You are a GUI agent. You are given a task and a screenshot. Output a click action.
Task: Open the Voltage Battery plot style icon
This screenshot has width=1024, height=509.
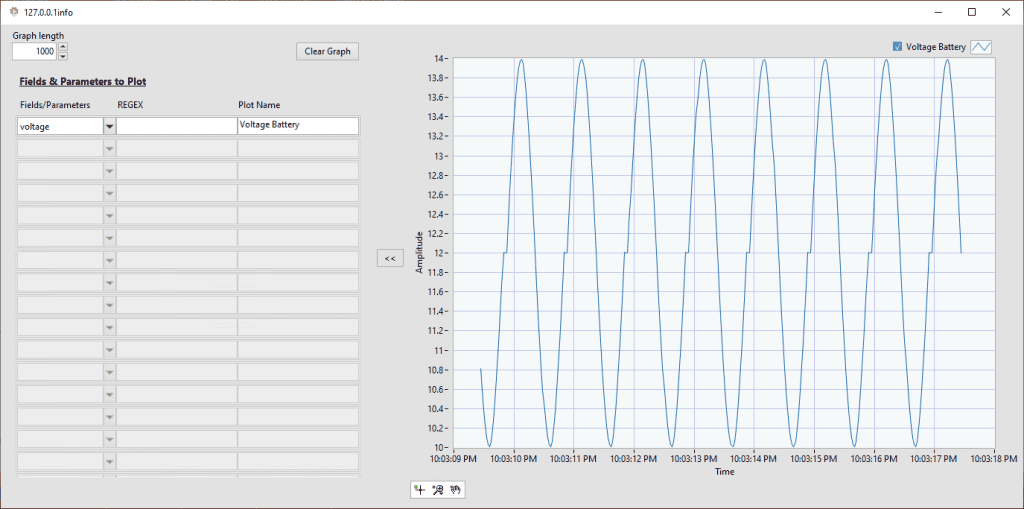coord(982,47)
